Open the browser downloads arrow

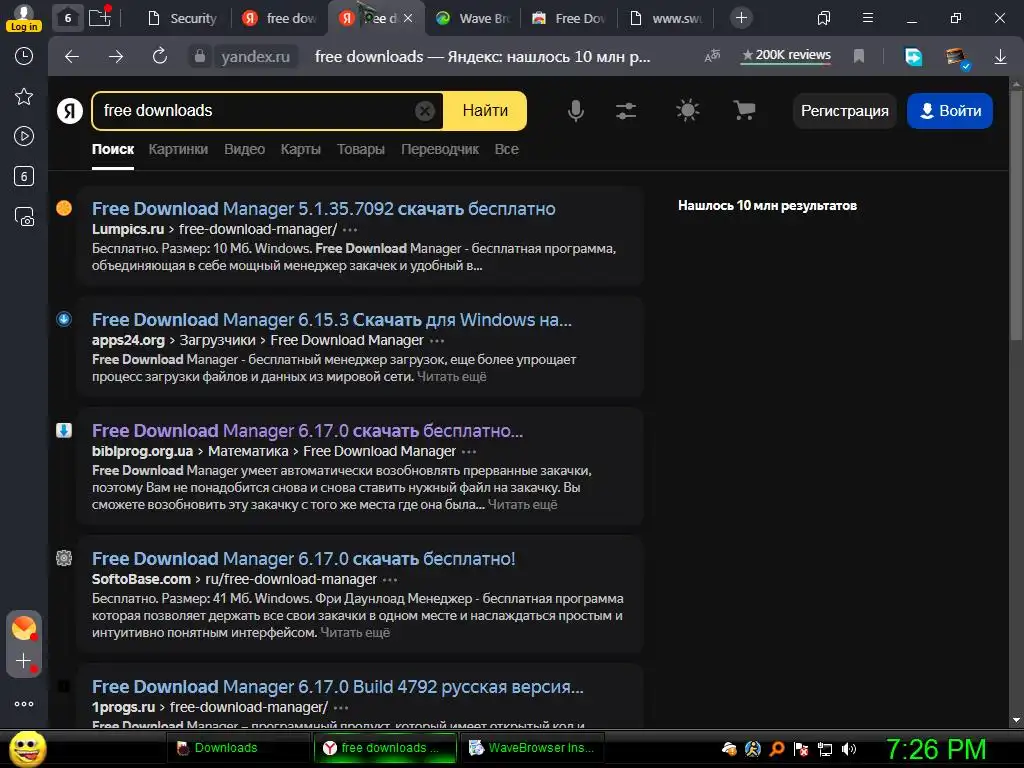point(1000,57)
